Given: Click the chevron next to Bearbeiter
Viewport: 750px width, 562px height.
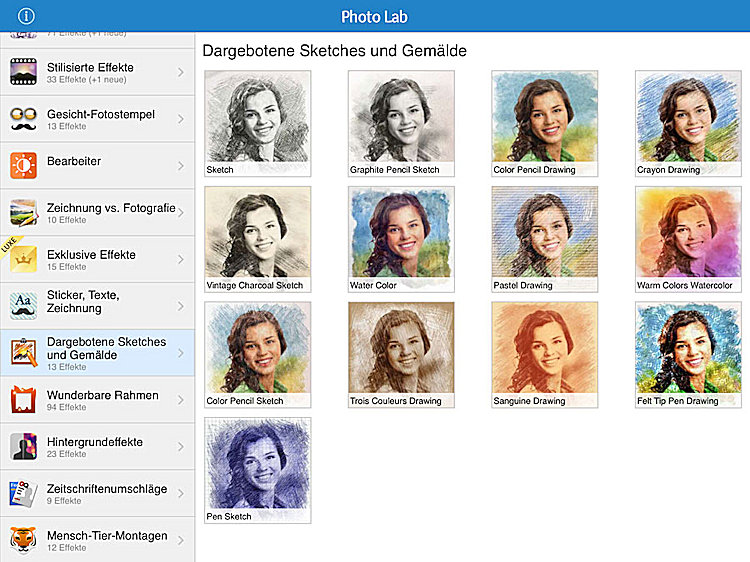Looking at the screenshot, I should pos(181,166).
